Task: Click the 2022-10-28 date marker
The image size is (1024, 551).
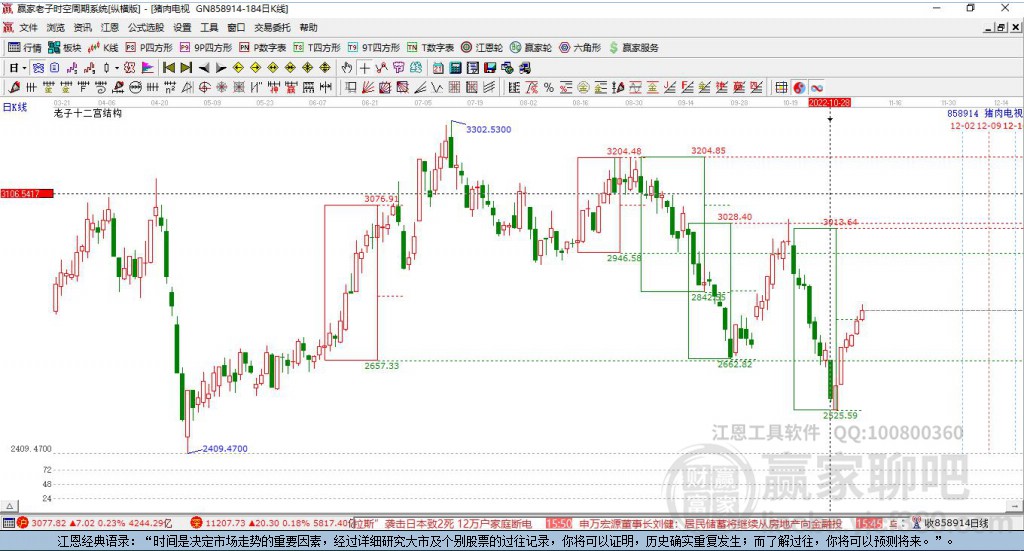Action: point(829,103)
